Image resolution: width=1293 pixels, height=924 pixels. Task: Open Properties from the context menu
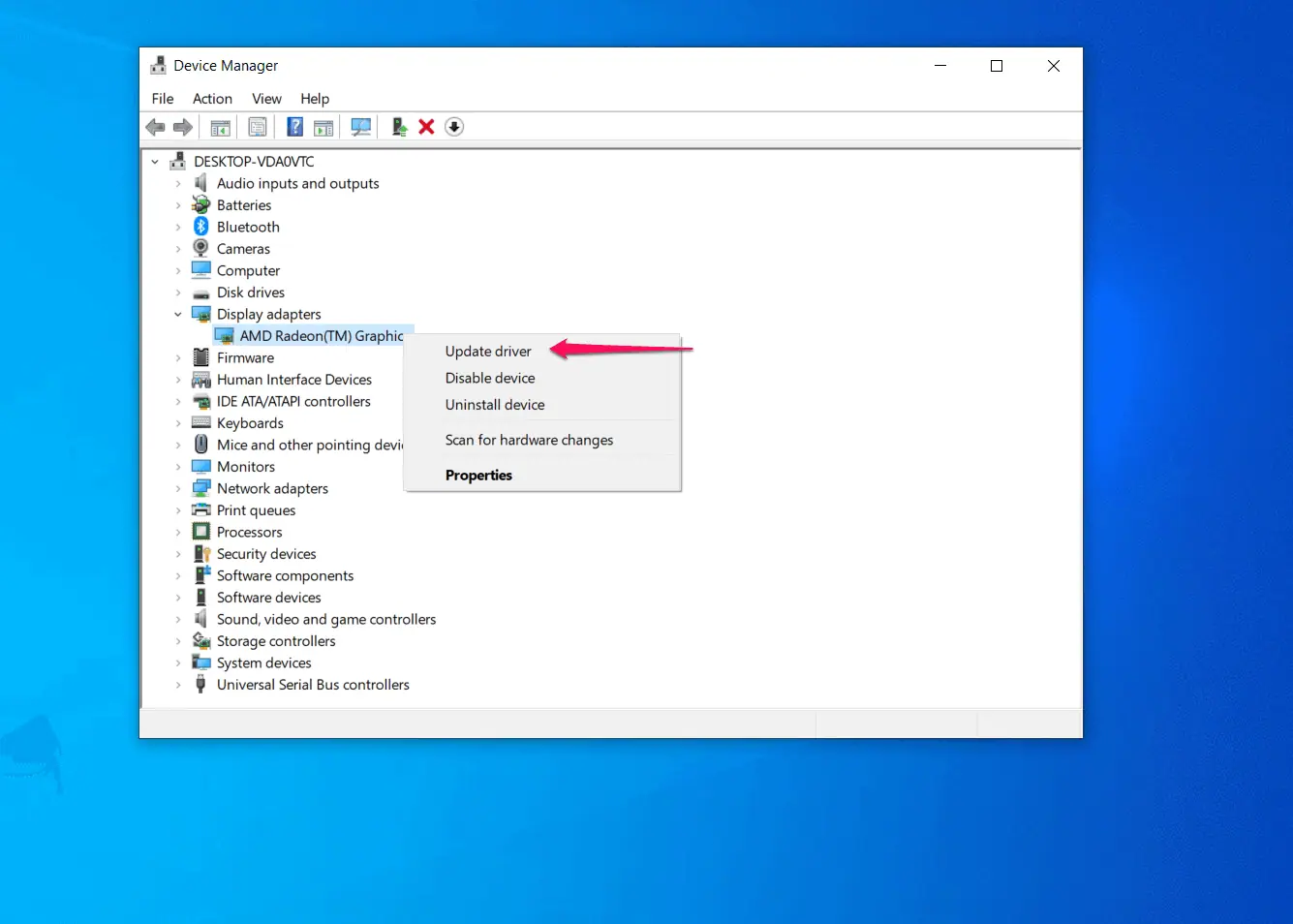point(478,475)
